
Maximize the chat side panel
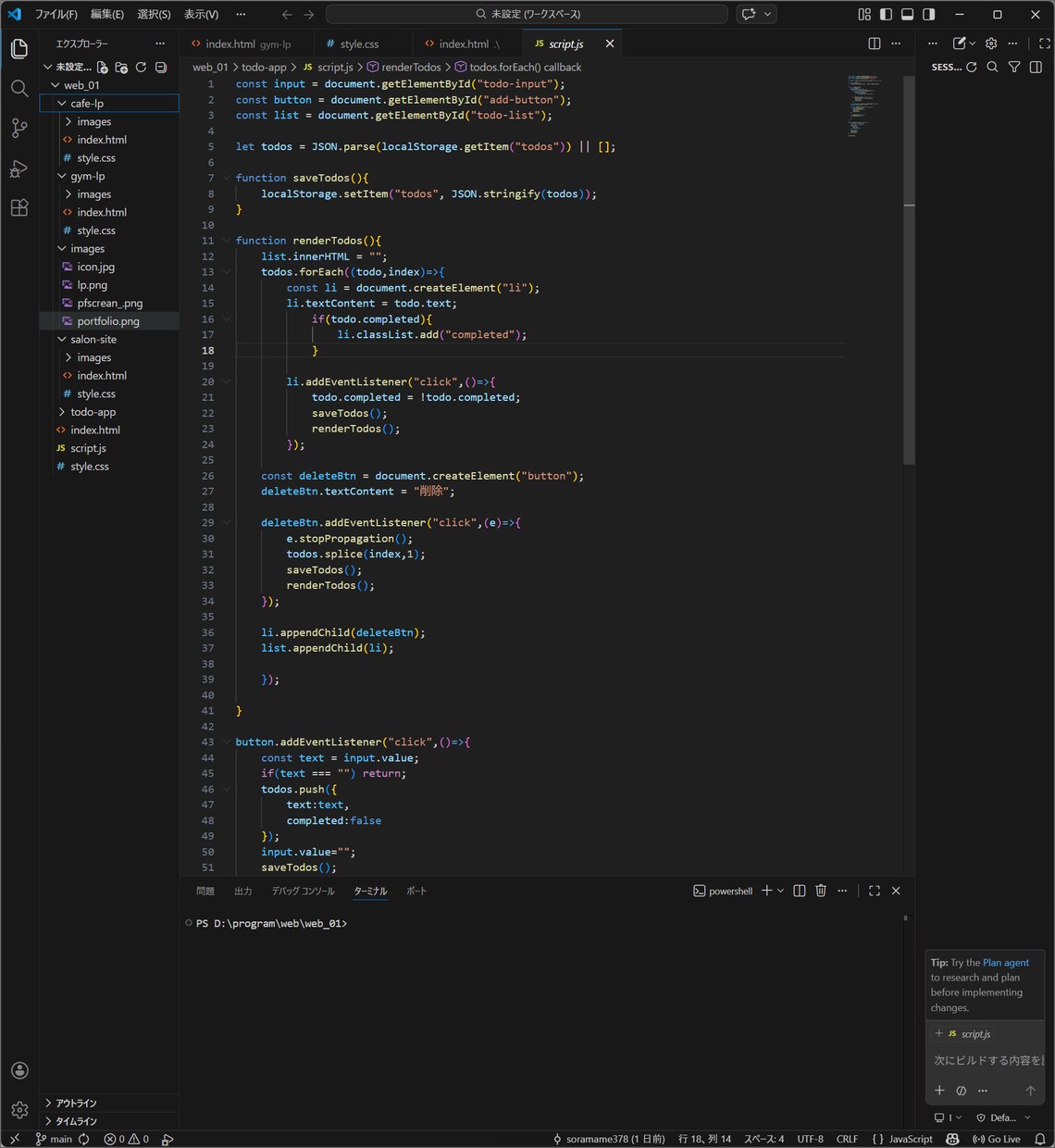click(1045, 44)
